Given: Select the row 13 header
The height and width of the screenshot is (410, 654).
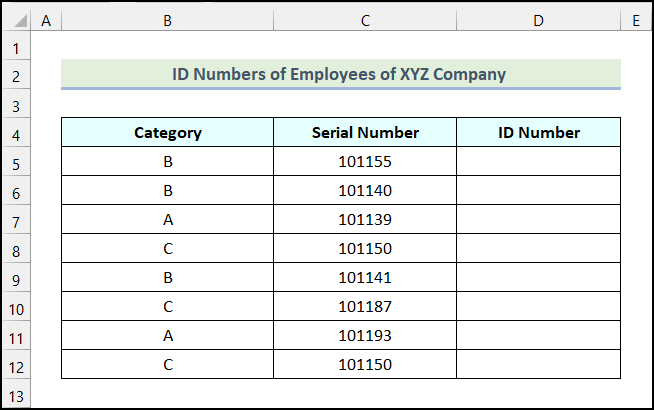Looking at the screenshot, I should (x=17, y=395).
